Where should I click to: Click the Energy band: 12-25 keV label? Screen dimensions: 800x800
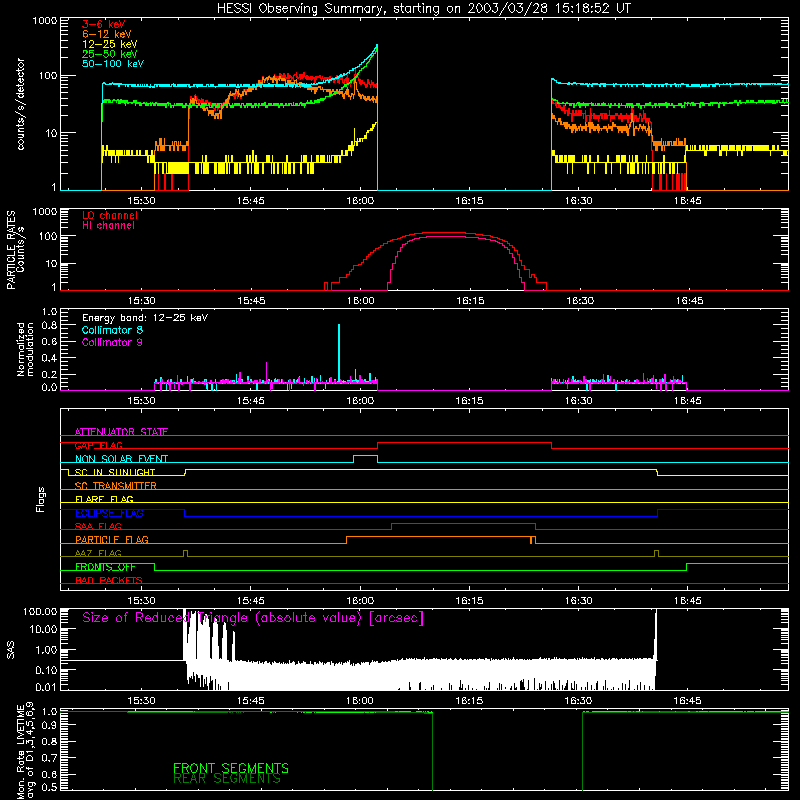point(145,318)
